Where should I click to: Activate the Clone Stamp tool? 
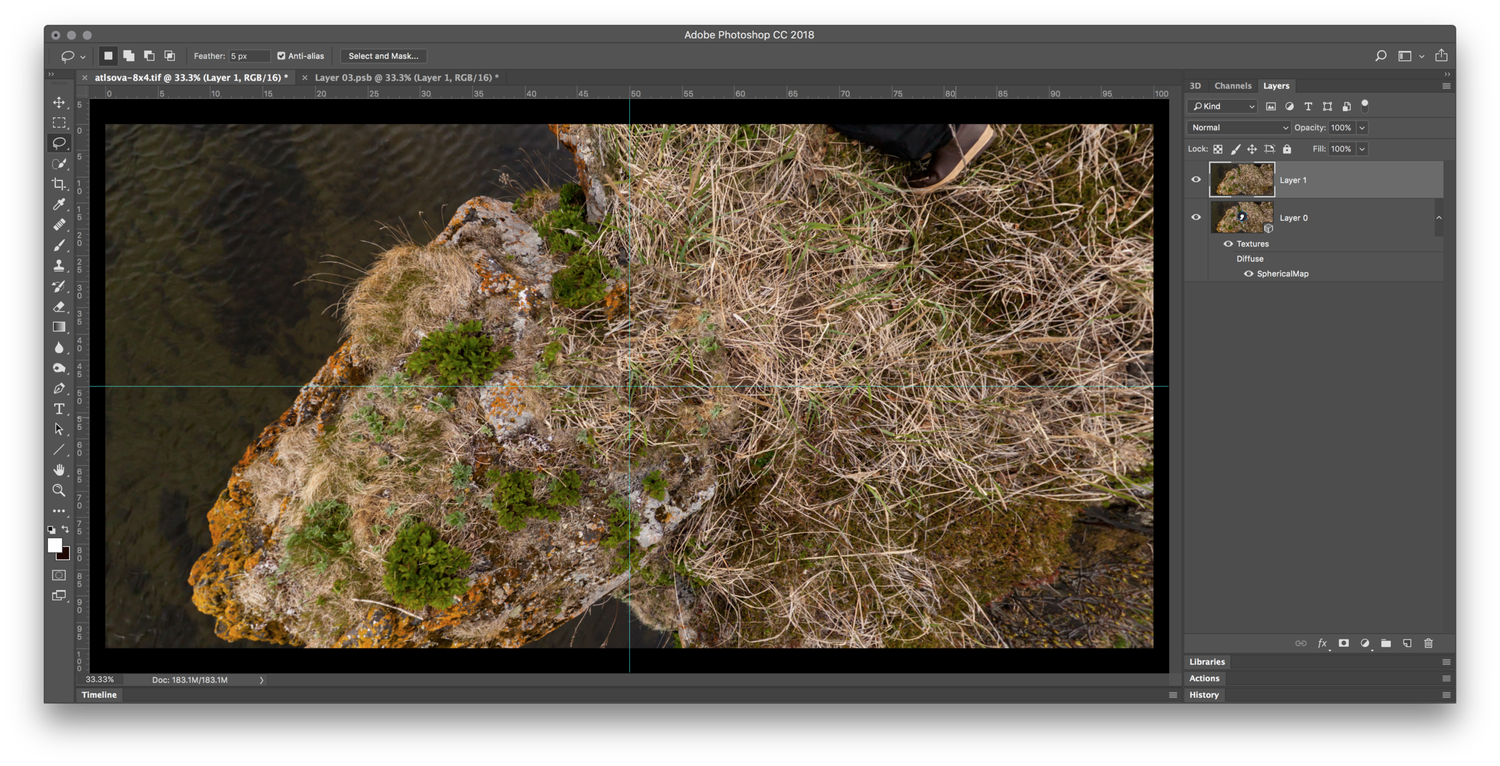pos(59,266)
